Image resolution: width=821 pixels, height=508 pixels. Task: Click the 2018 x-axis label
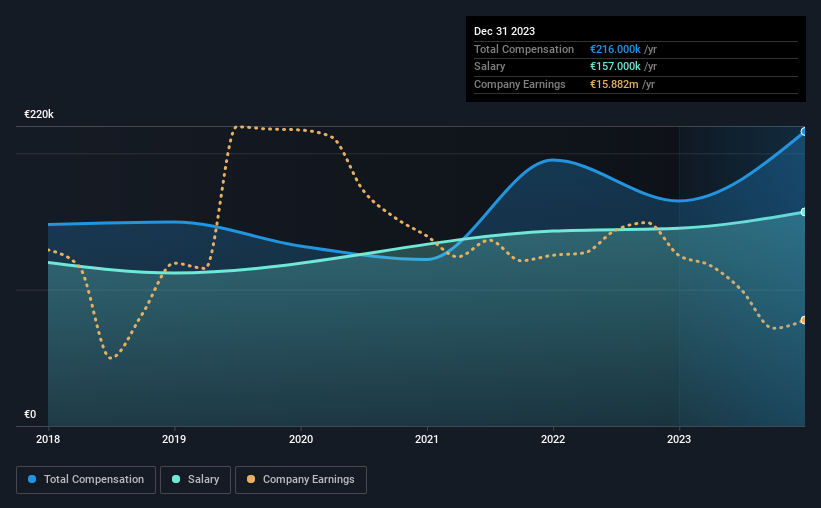tap(48, 439)
